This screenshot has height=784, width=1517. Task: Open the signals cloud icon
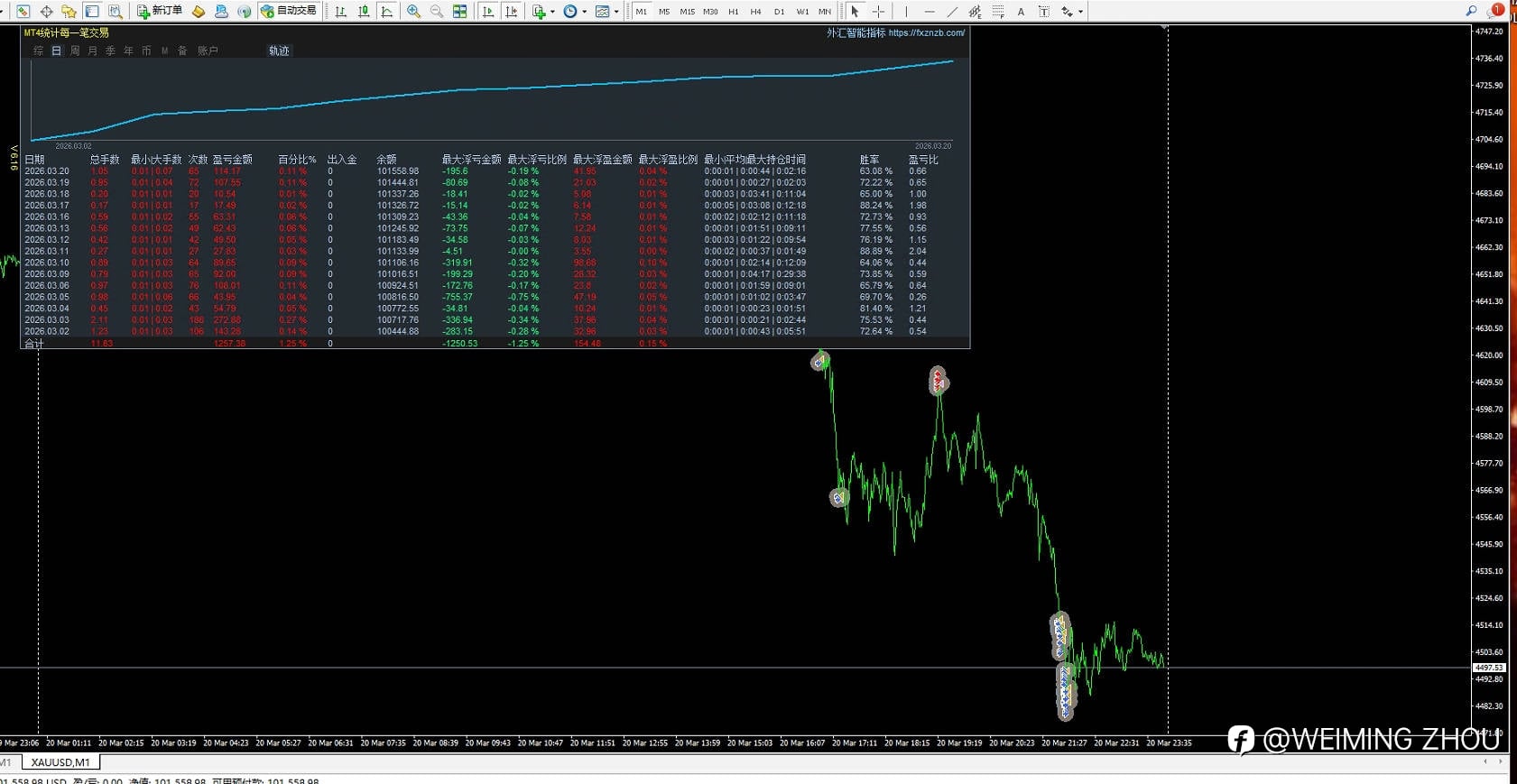(221, 11)
